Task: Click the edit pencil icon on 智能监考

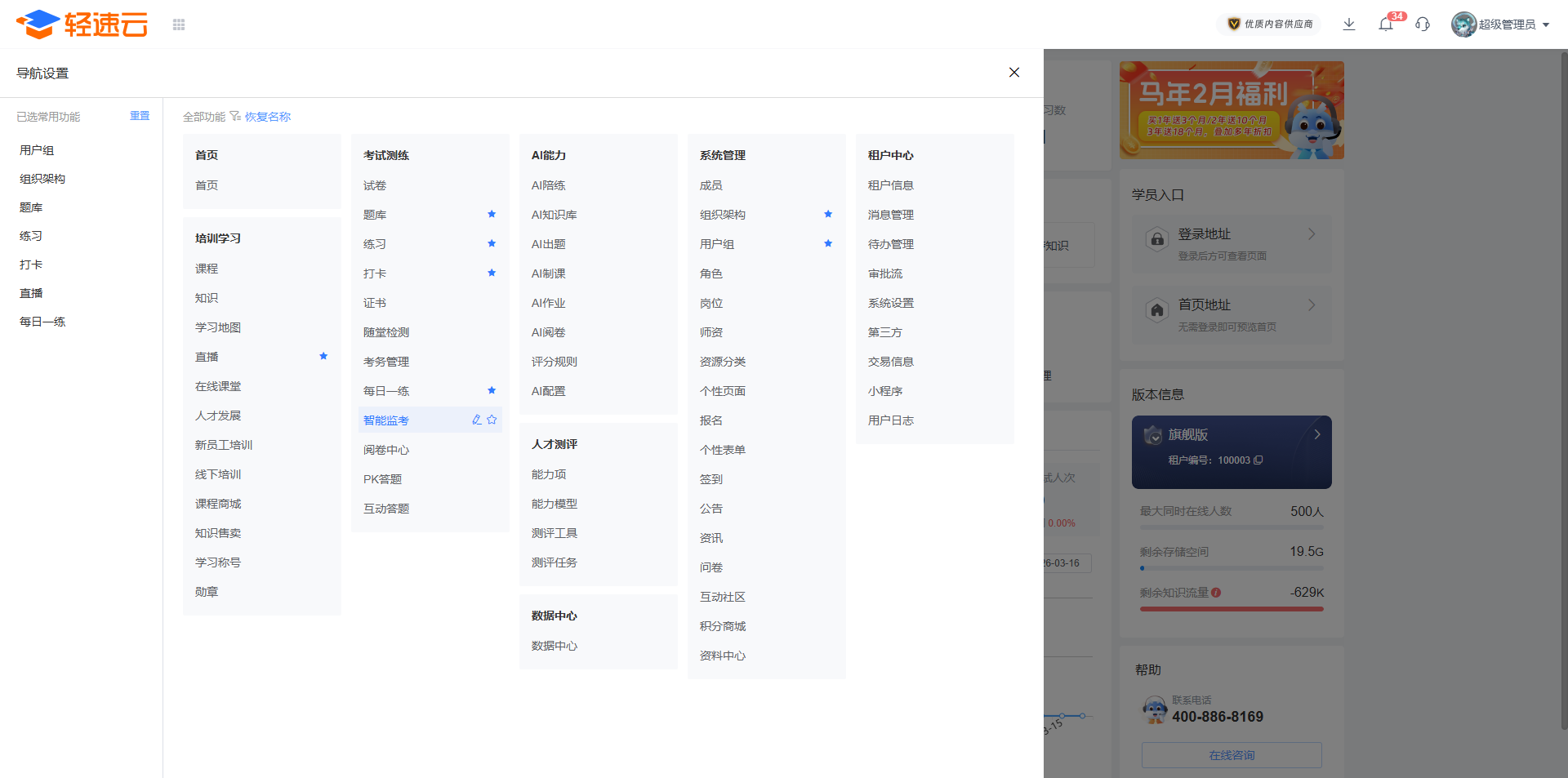Action: pos(477,420)
